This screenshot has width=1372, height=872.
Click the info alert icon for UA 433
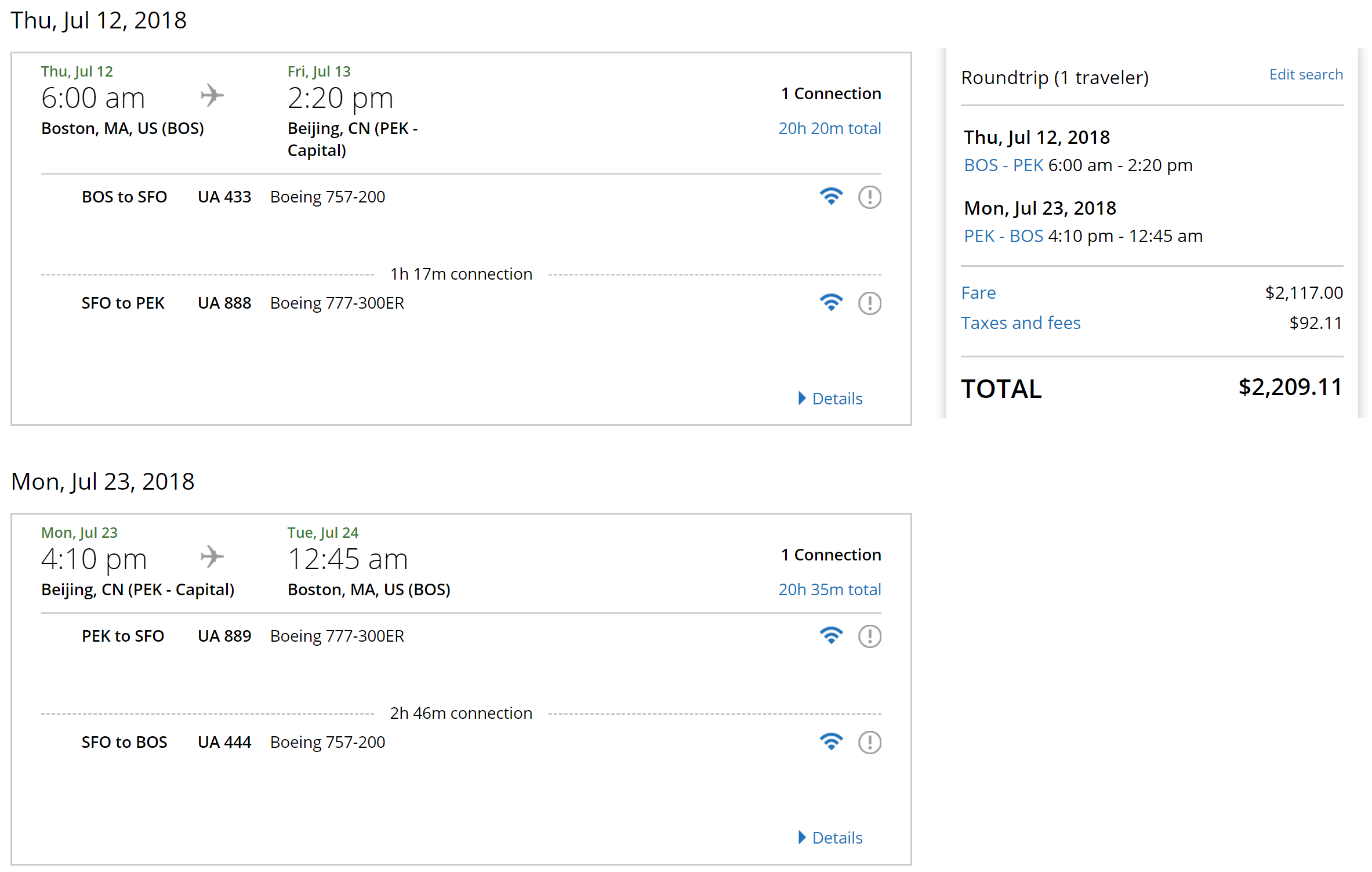pyautogui.click(x=869, y=197)
